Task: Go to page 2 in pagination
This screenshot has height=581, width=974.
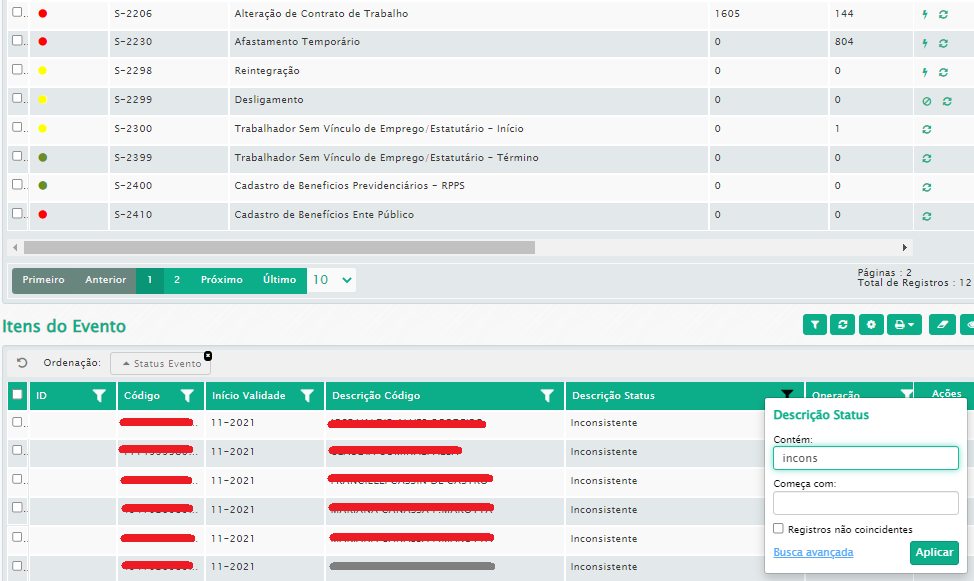Action: 177,280
